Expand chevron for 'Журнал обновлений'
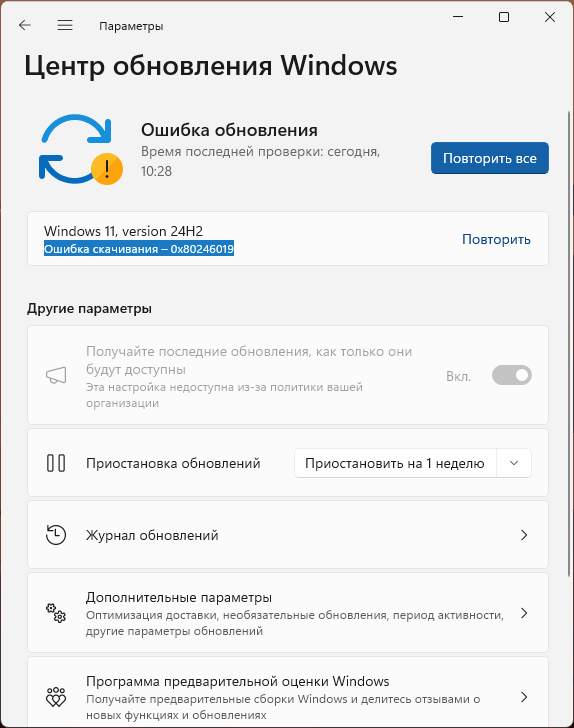 pyautogui.click(x=524, y=535)
